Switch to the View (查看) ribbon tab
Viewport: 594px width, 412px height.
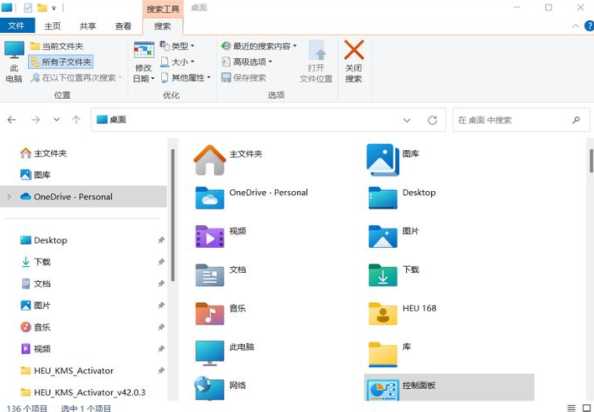pos(123,26)
